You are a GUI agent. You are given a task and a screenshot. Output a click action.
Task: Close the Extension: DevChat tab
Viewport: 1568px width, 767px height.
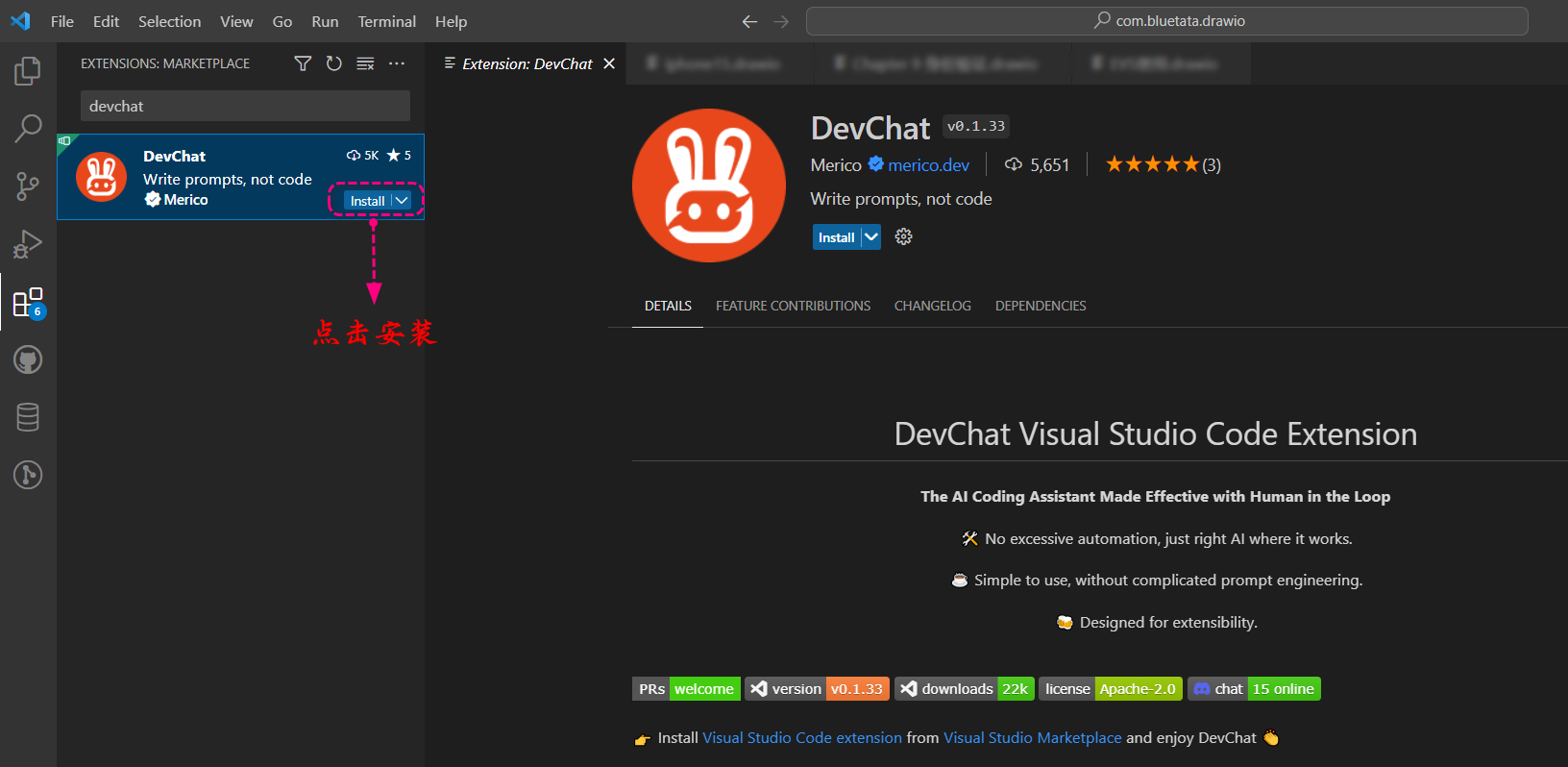coord(609,63)
